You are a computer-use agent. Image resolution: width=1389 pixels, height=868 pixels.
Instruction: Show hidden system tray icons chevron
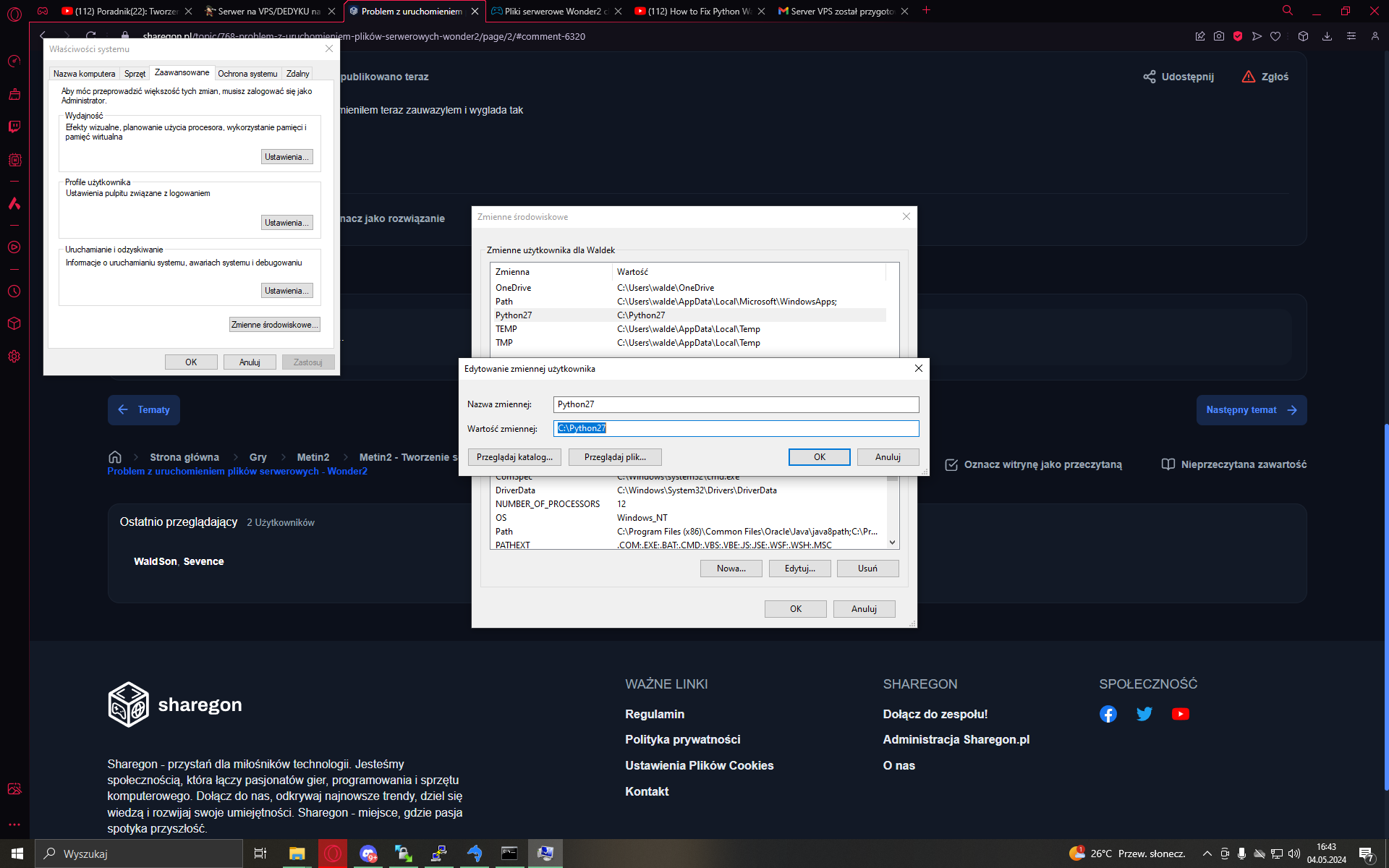[x=1207, y=854]
